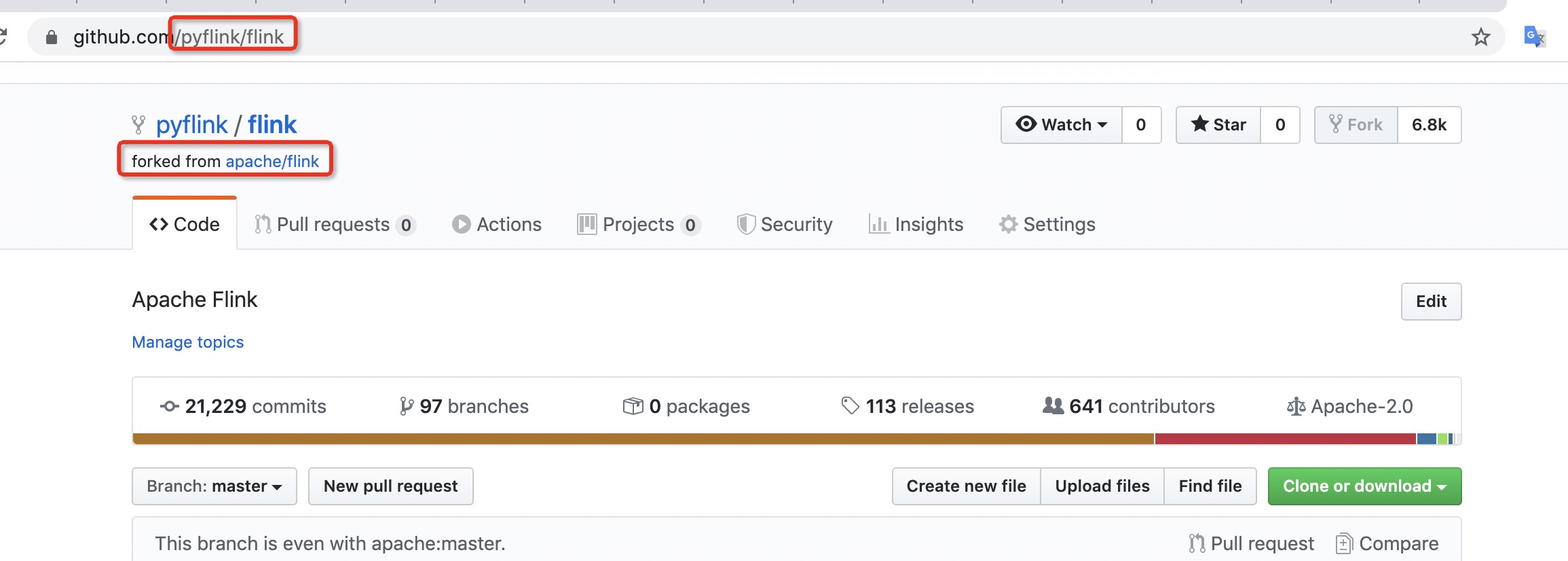Click the Apache Flink description text

(195, 300)
